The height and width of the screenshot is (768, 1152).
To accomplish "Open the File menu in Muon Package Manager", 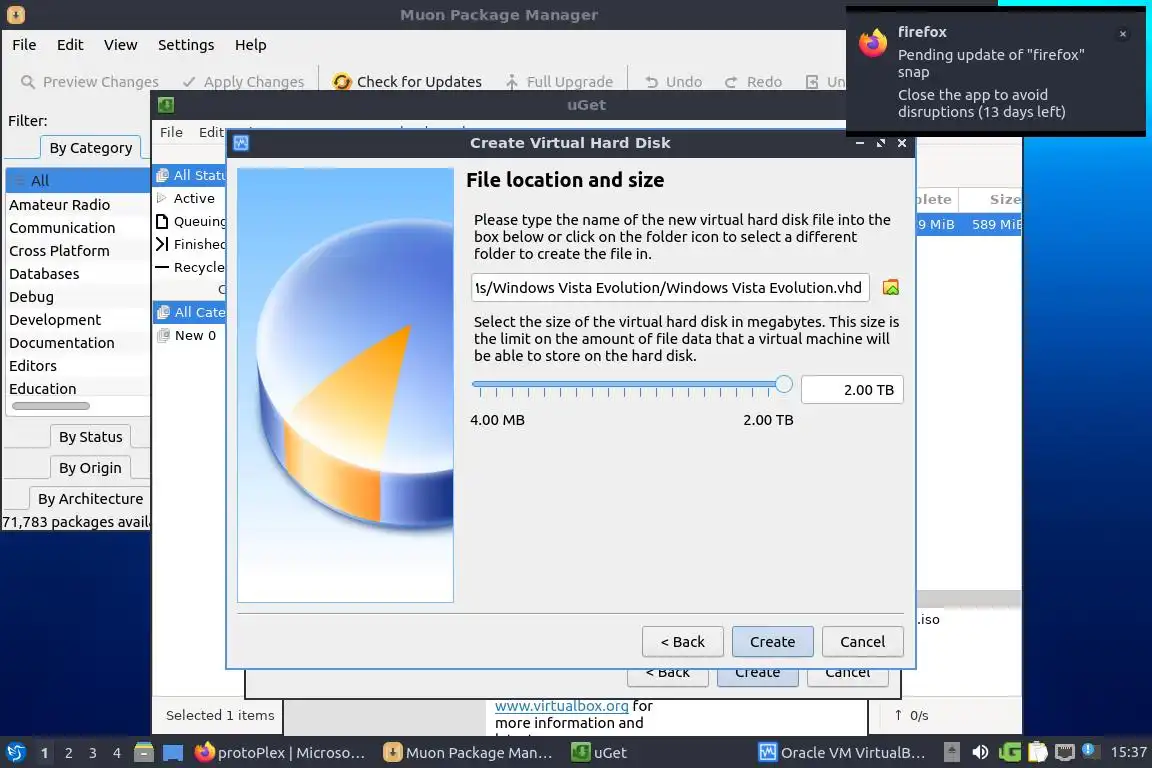I will tap(24, 45).
